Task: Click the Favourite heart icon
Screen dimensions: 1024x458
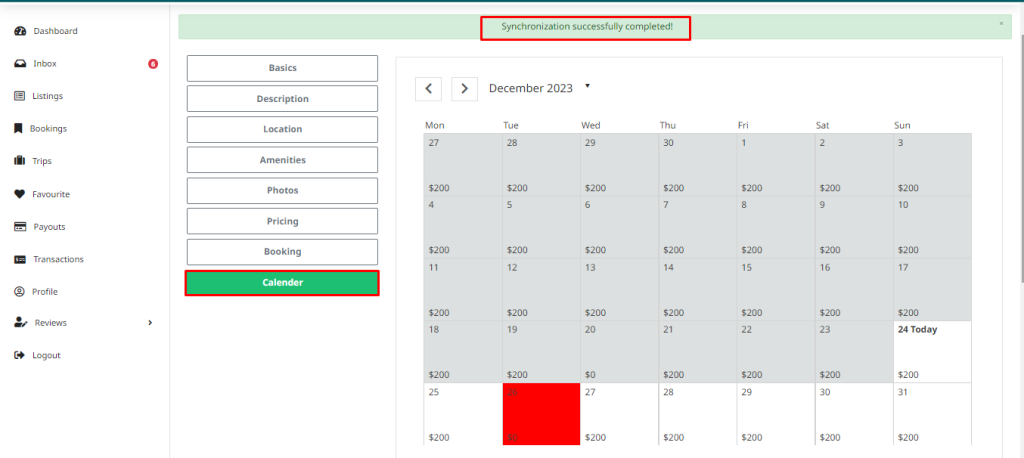Action: (20, 194)
